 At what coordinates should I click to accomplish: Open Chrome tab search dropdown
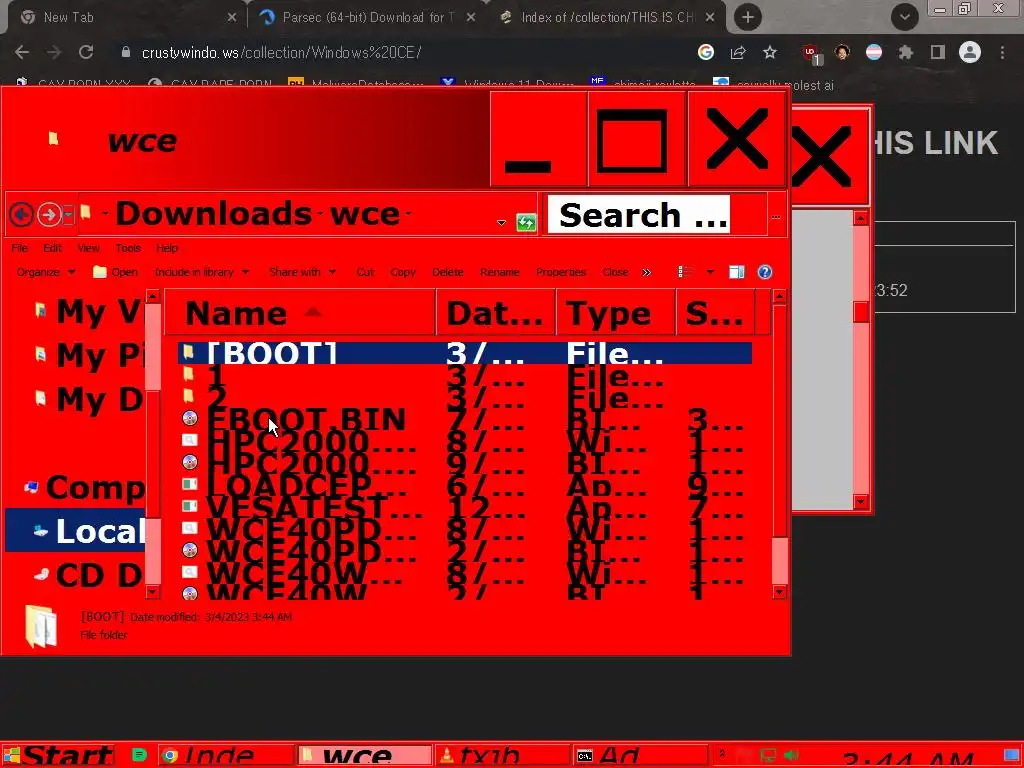pos(904,18)
